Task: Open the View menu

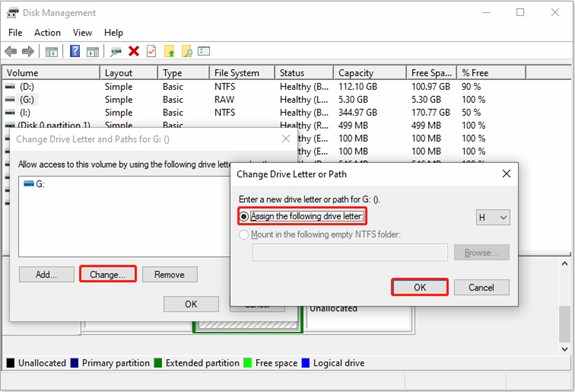Action: tap(82, 33)
